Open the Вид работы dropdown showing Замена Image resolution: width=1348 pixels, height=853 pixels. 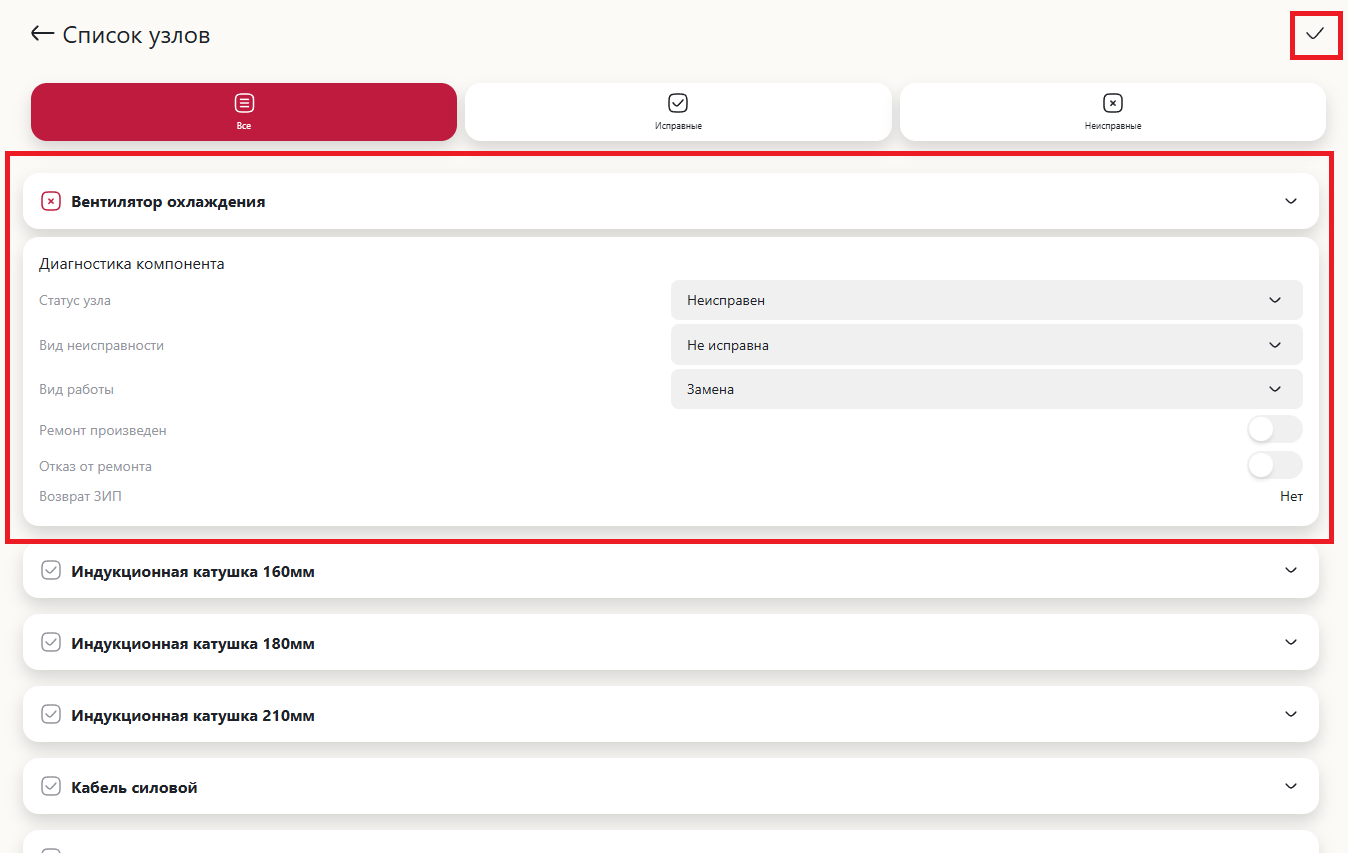(986, 389)
